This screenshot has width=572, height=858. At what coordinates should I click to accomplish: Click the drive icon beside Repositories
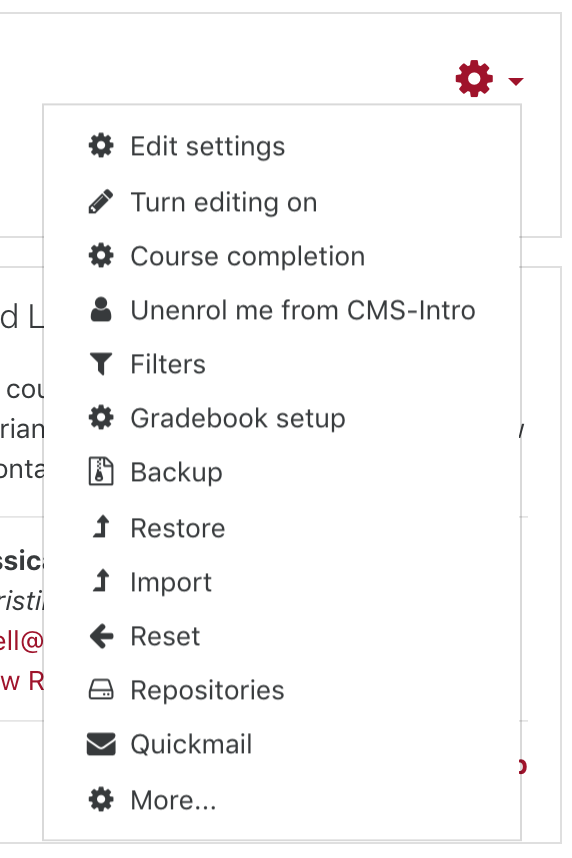pyautogui.click(x=101, y=690)
